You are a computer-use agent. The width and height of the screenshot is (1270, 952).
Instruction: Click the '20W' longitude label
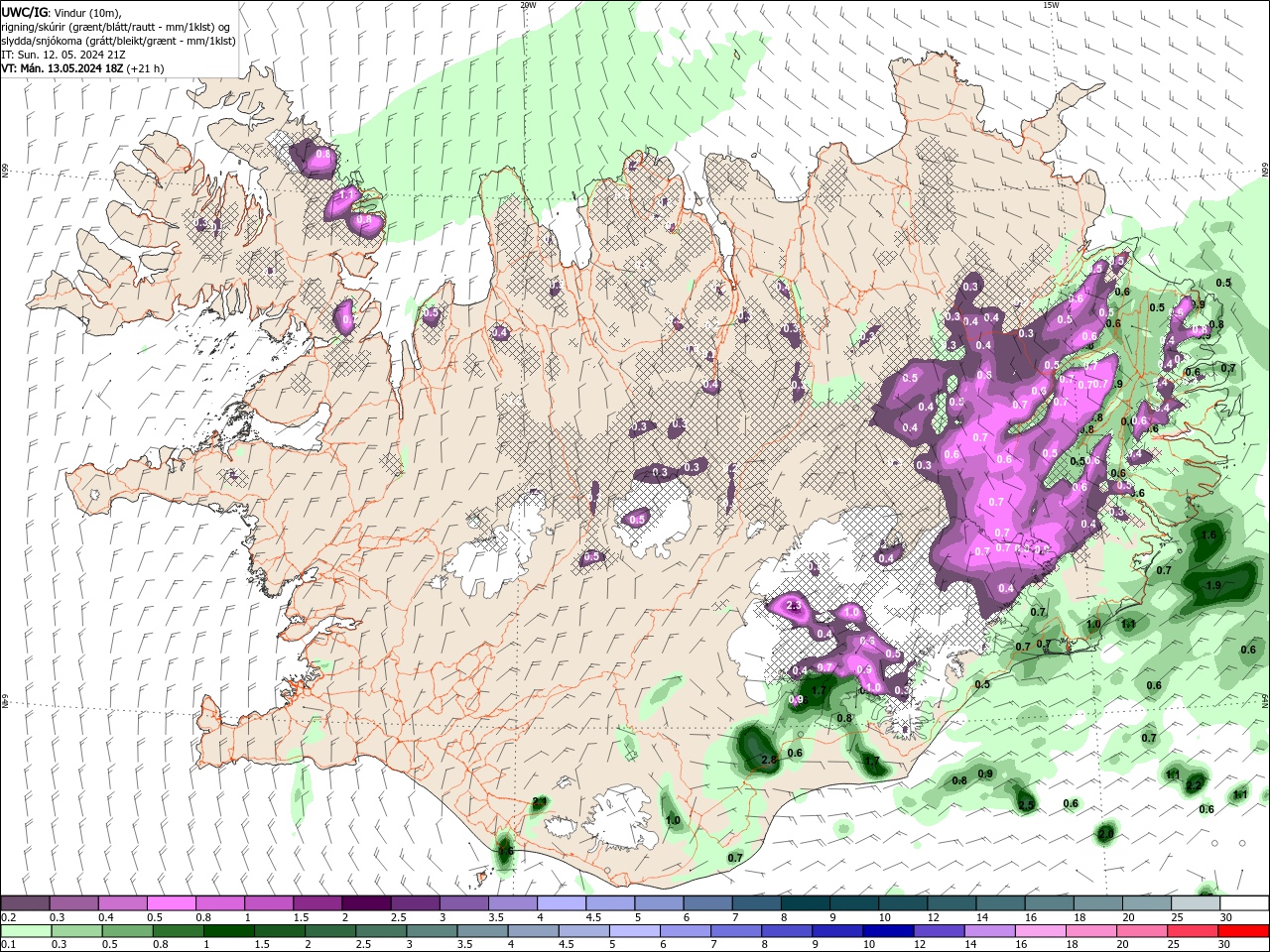(x=528, y=5)
